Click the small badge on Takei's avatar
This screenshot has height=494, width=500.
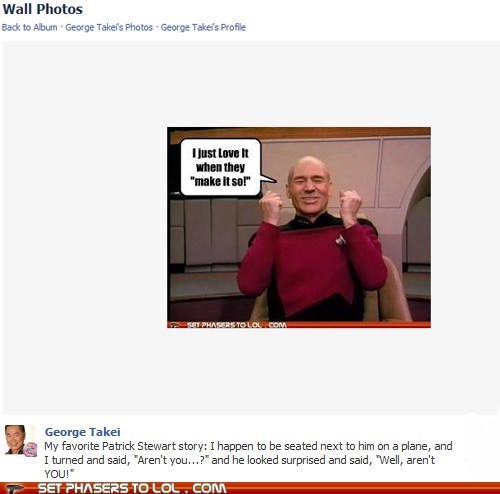click(x=30, y=450)
